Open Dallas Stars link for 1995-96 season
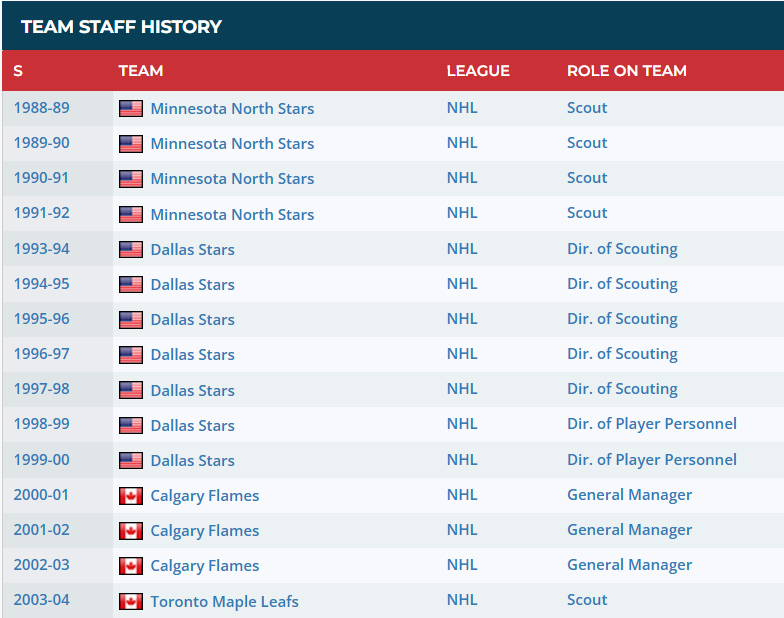Viewport: 784px width, 618px height. (192, 320)
